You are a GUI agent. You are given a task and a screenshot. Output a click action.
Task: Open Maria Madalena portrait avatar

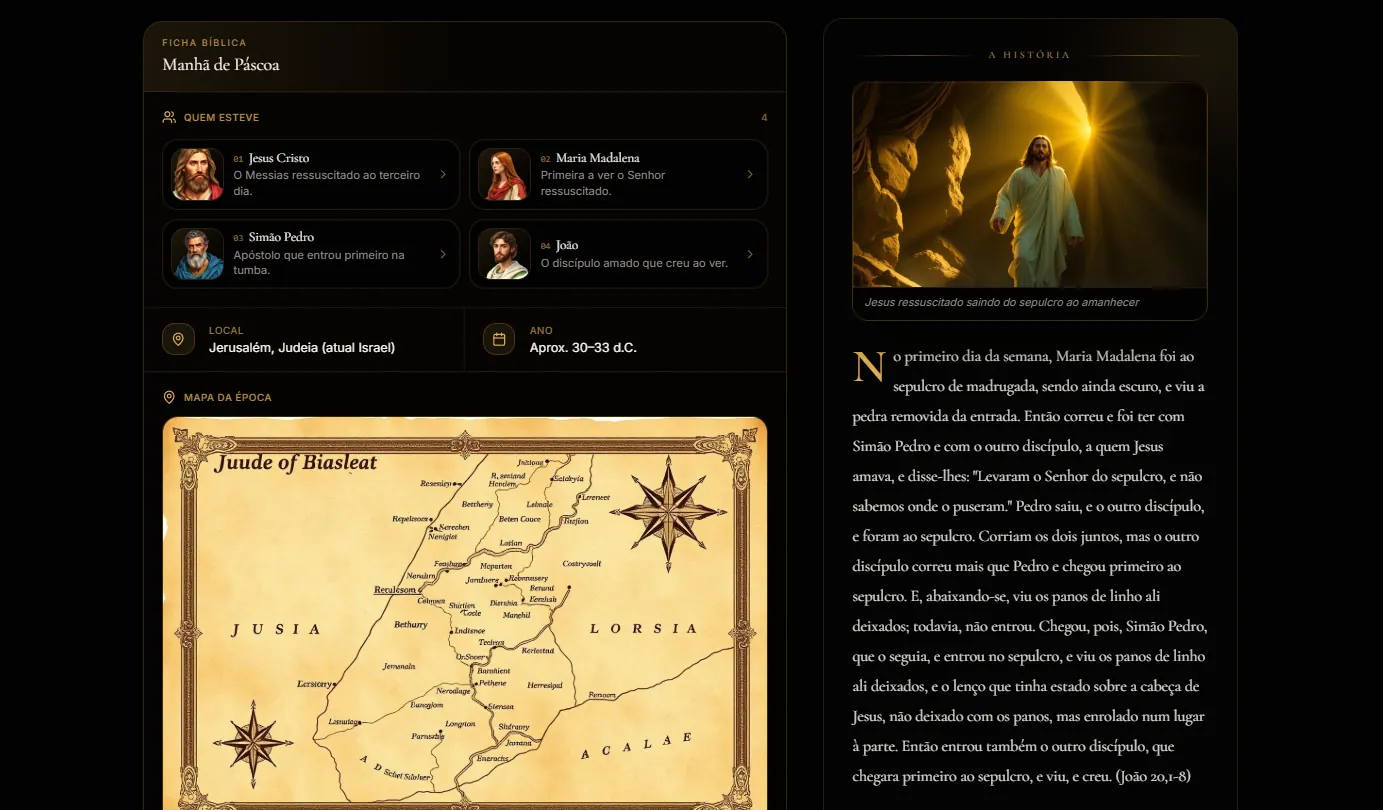504,174
